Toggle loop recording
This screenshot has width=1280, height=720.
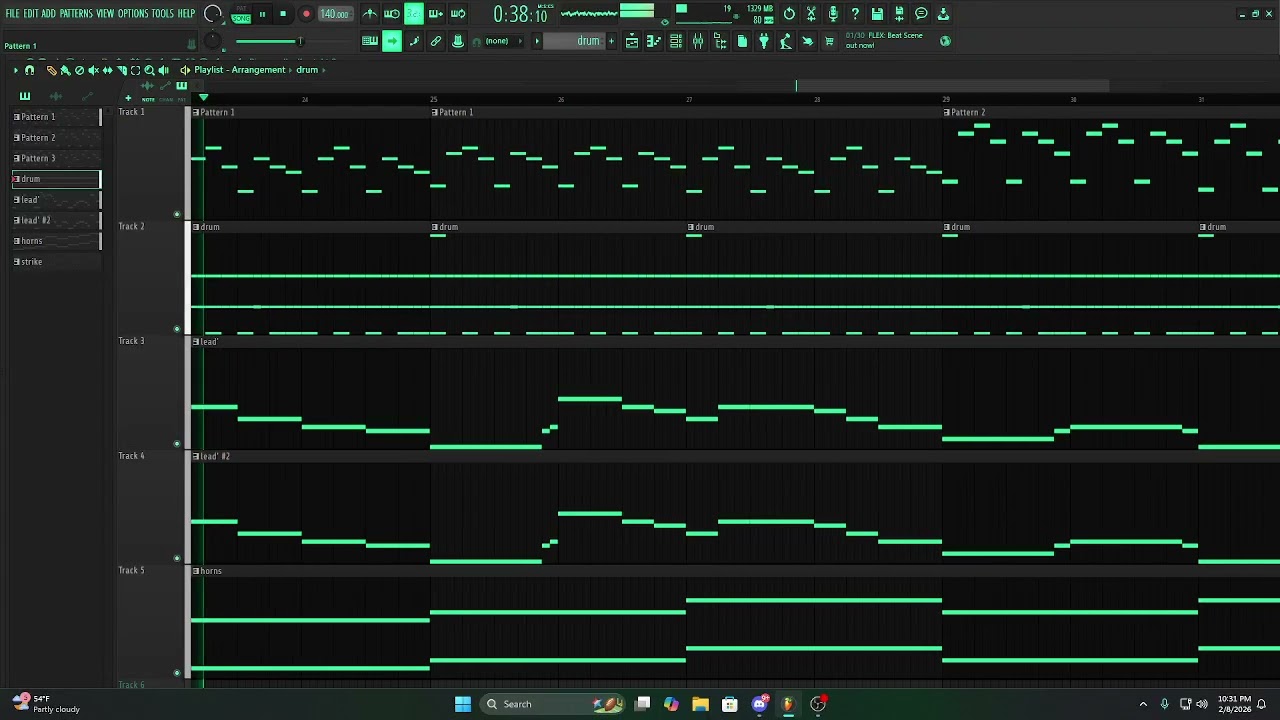point(458,14)
